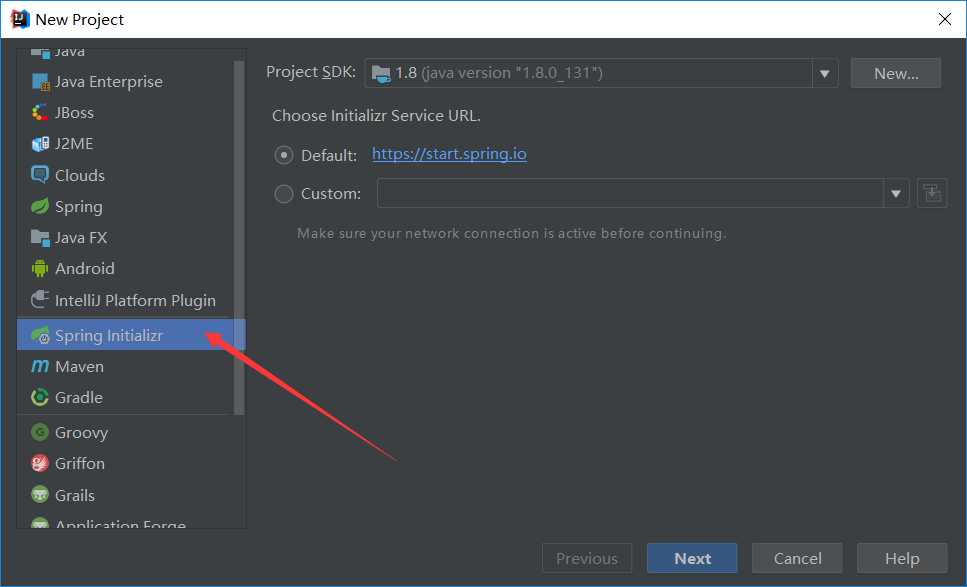
Task: Click the project list vertical scrollbar
Action: point(239,237)
